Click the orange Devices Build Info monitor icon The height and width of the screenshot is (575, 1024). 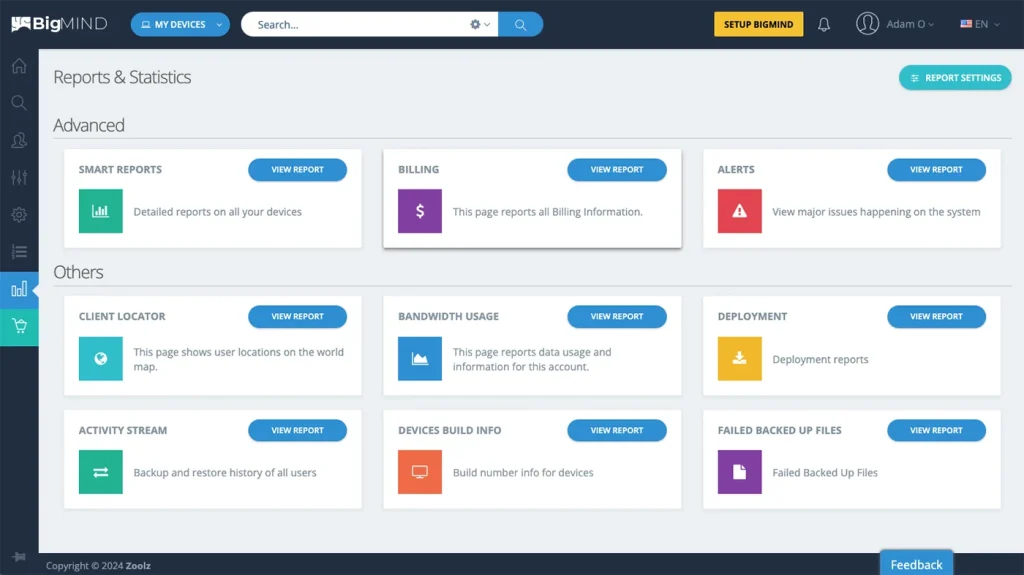(420, 472)
